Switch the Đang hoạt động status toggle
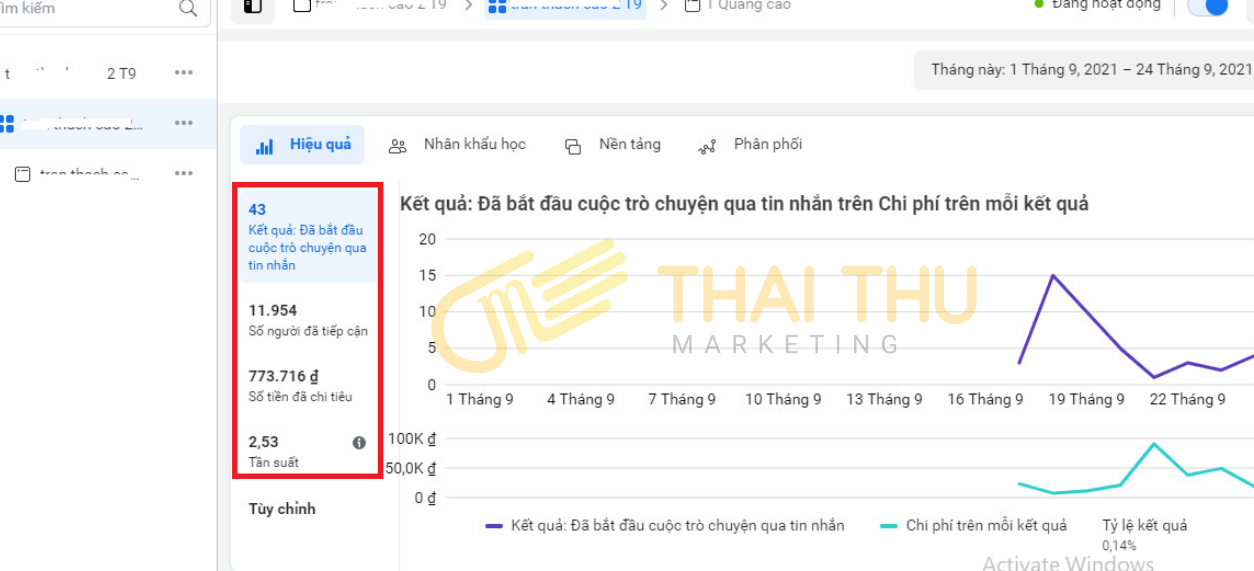Image resolution: width=1254 pixels, height=571 pixels. (x=1208, y=6)
